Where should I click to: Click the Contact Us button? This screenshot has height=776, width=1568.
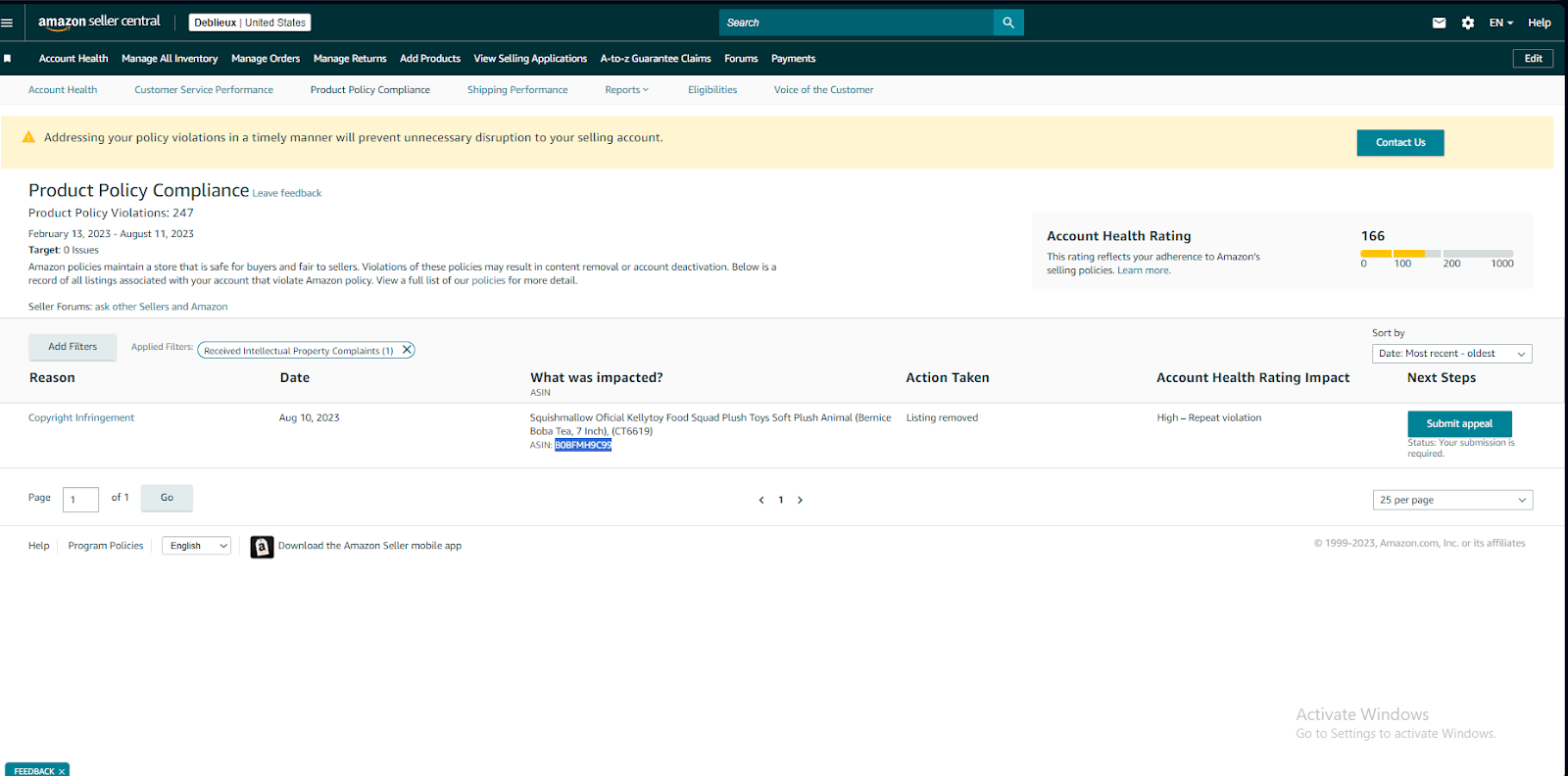[1400, 143]
